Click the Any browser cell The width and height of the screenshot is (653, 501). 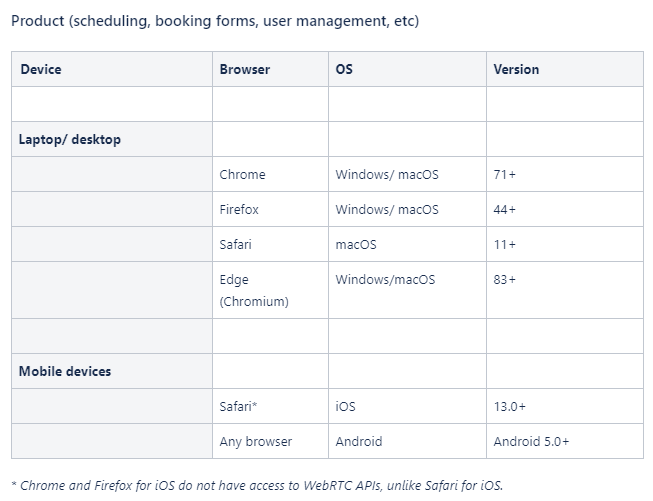(x=256, y=442)
